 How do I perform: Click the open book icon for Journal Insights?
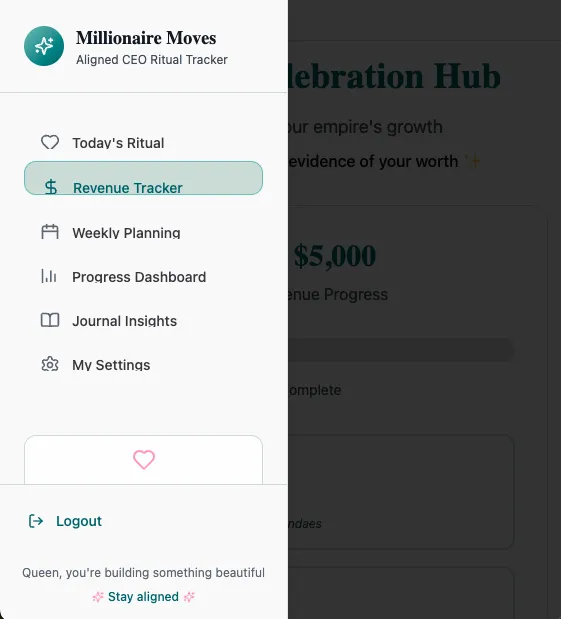[x=50, y=320]
